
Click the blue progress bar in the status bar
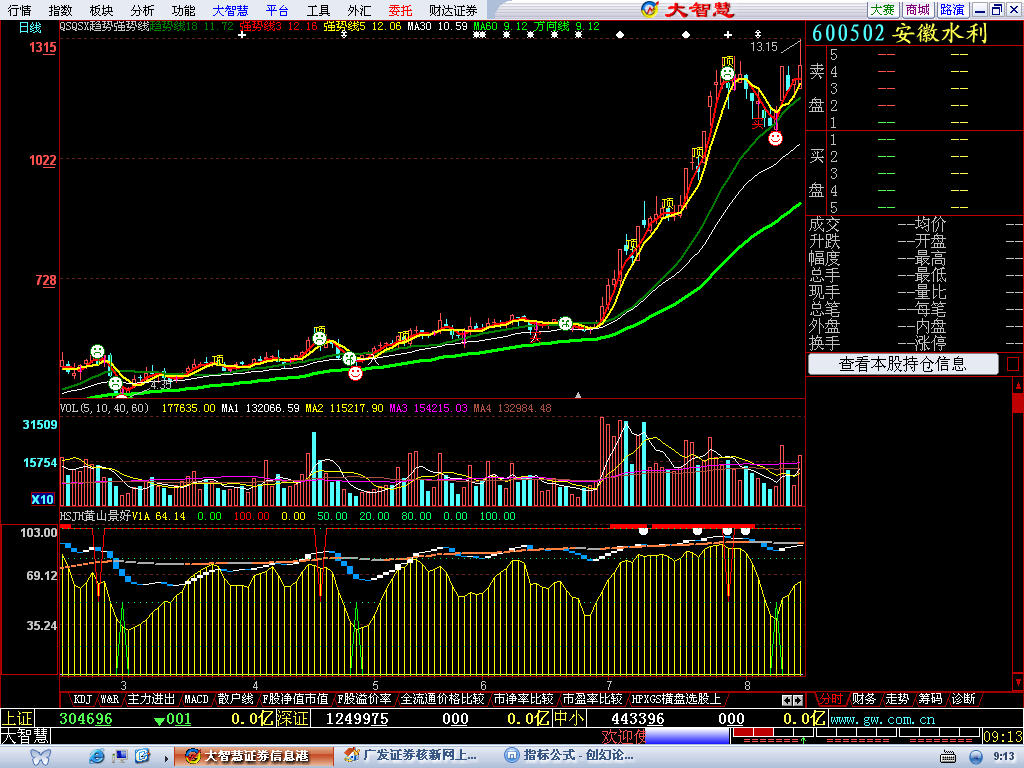[x=687, y=736]
